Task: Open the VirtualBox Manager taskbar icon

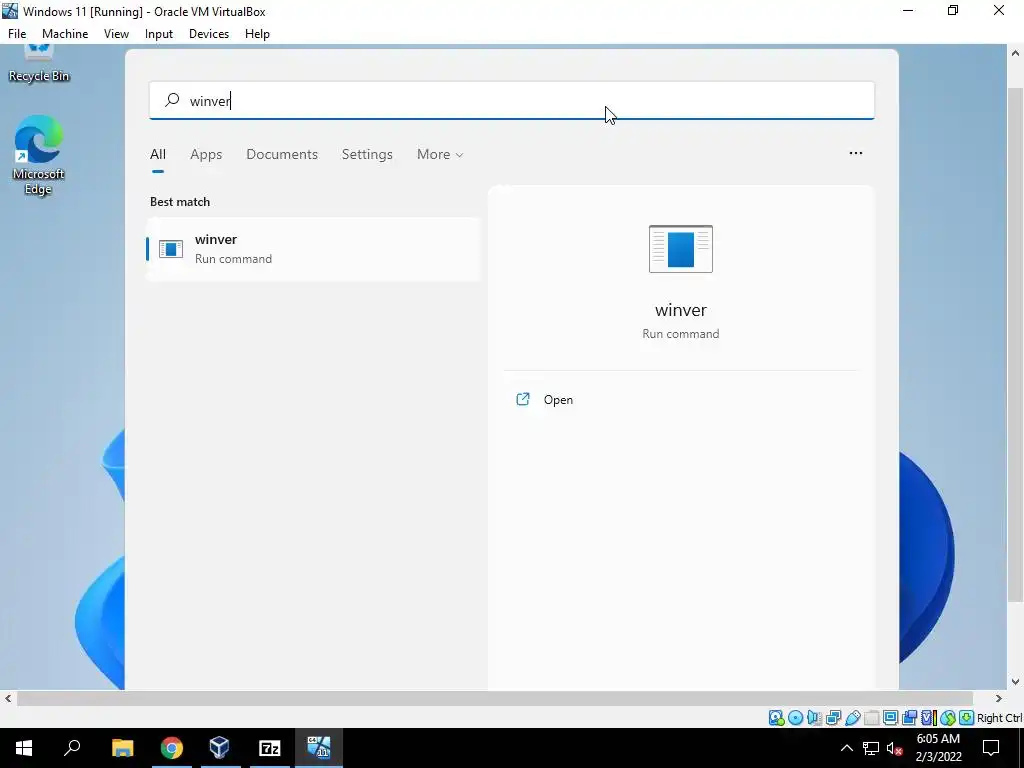Action: [x=220, y=748]
